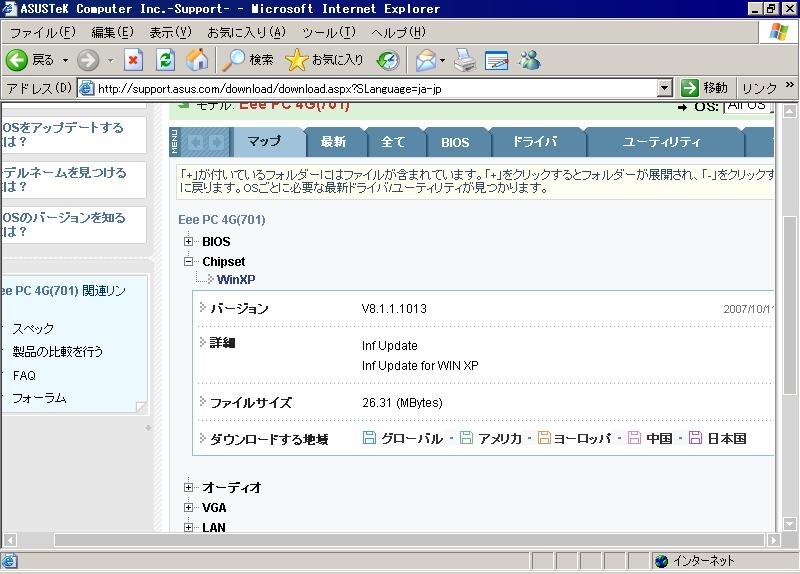Image resolution: width=800 pixels, height=574 pixels.
Task: Click the Edit page toolbar icon
Action: coord(496,60)
